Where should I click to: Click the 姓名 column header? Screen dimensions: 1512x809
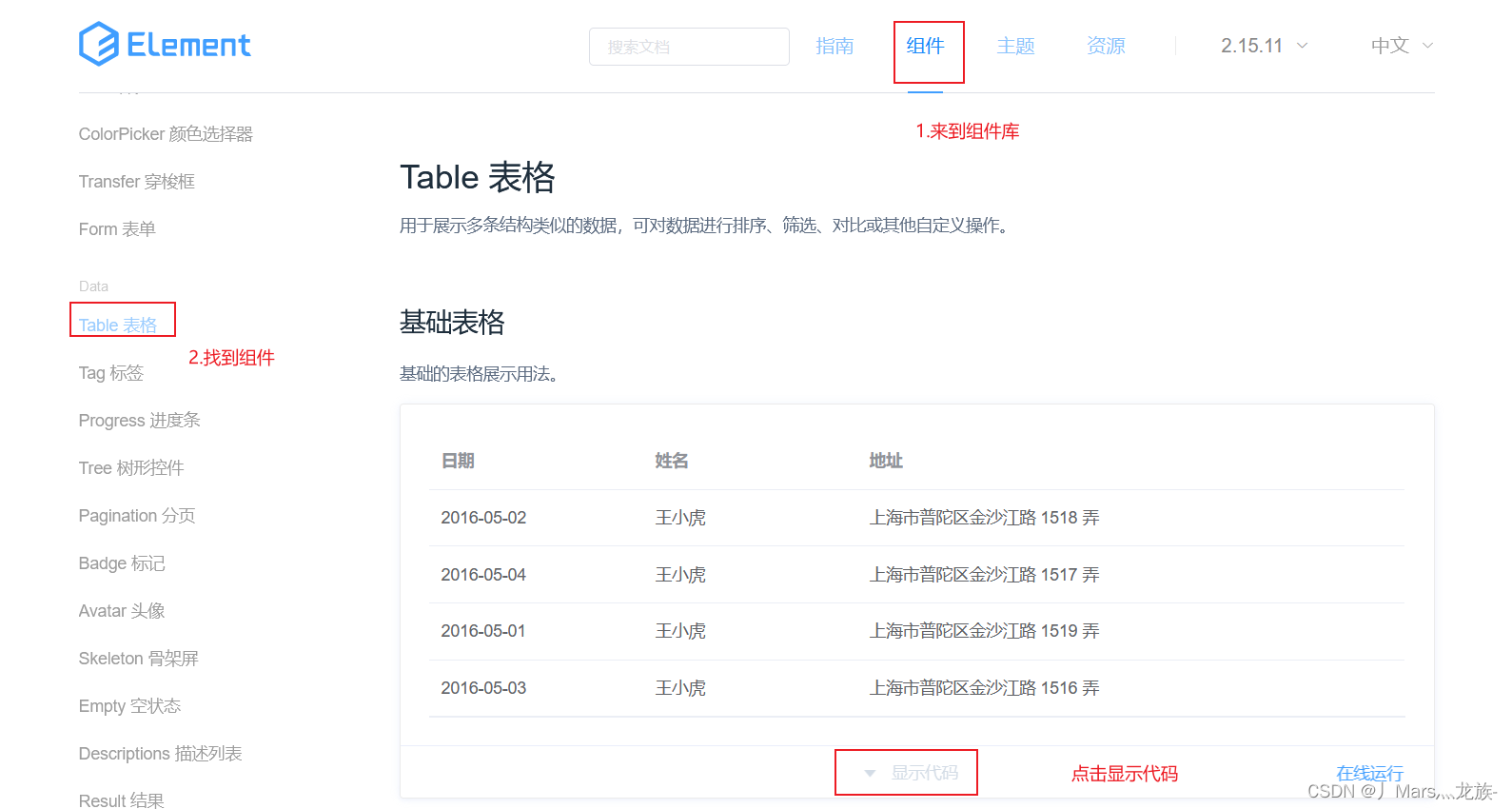point(672,461)
